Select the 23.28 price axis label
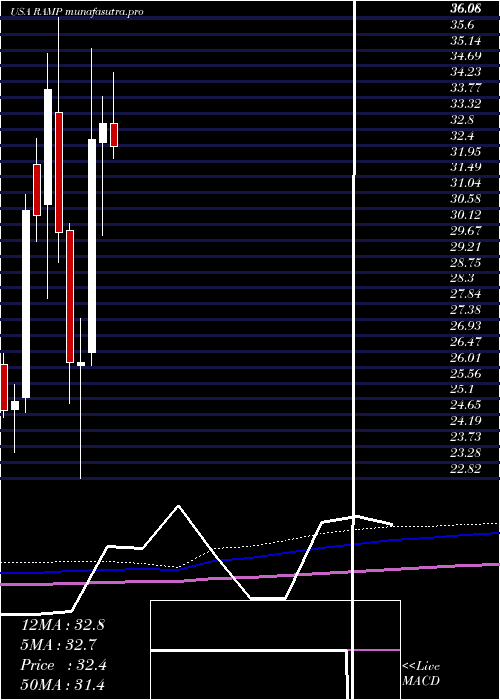 click(x=466, y=452)
